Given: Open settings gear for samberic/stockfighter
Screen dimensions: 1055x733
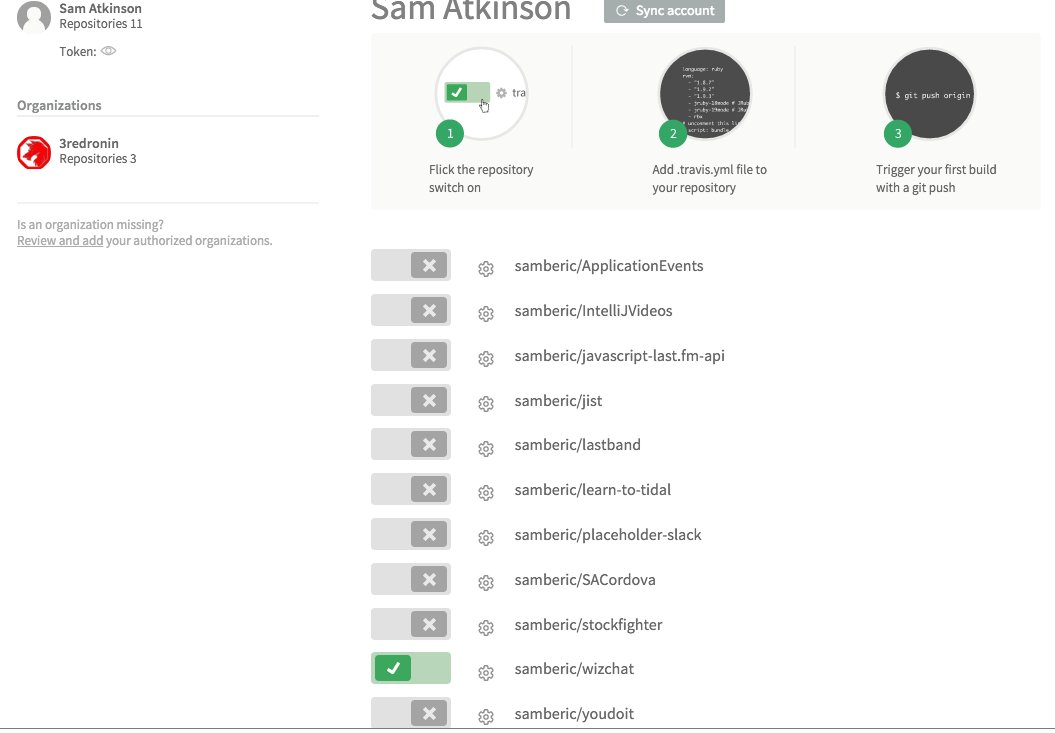Looking at the screenshot, I should 486,628.
